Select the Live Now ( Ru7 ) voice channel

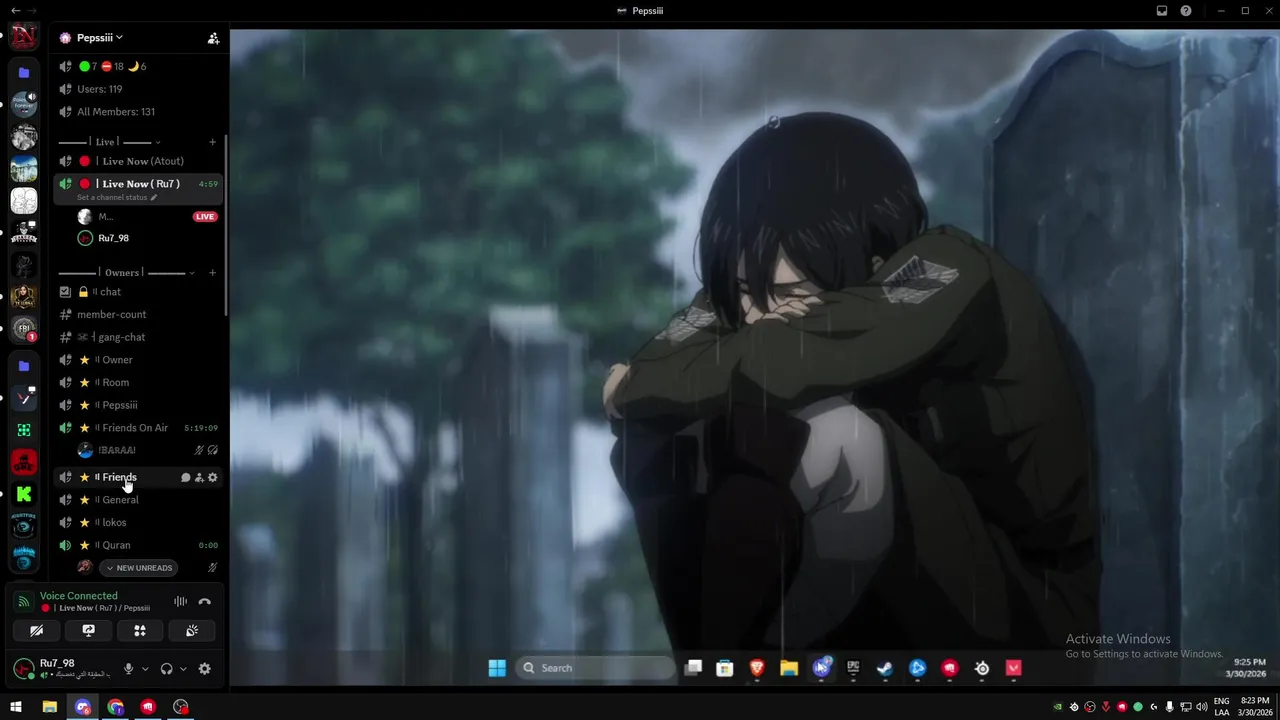tap(138, 184)
